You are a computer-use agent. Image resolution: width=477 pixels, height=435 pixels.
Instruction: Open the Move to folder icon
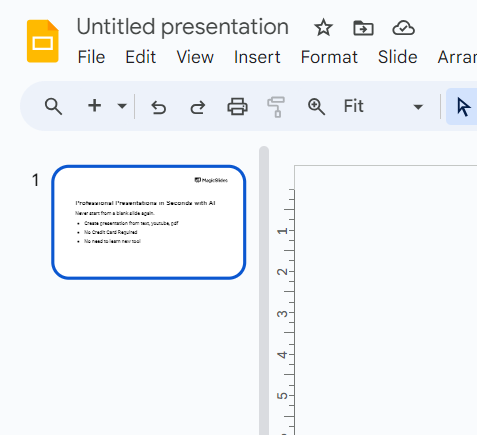tap(363, 28)
